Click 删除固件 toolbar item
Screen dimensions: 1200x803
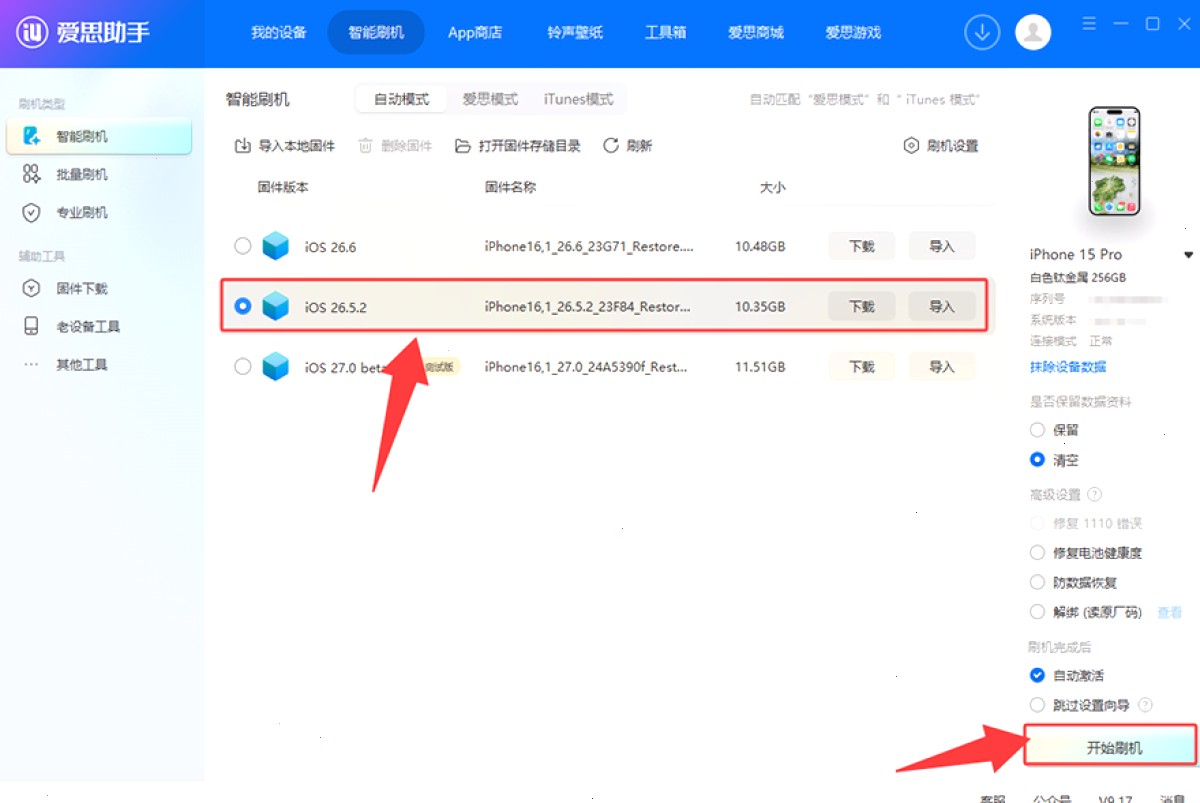click(395, 146)
